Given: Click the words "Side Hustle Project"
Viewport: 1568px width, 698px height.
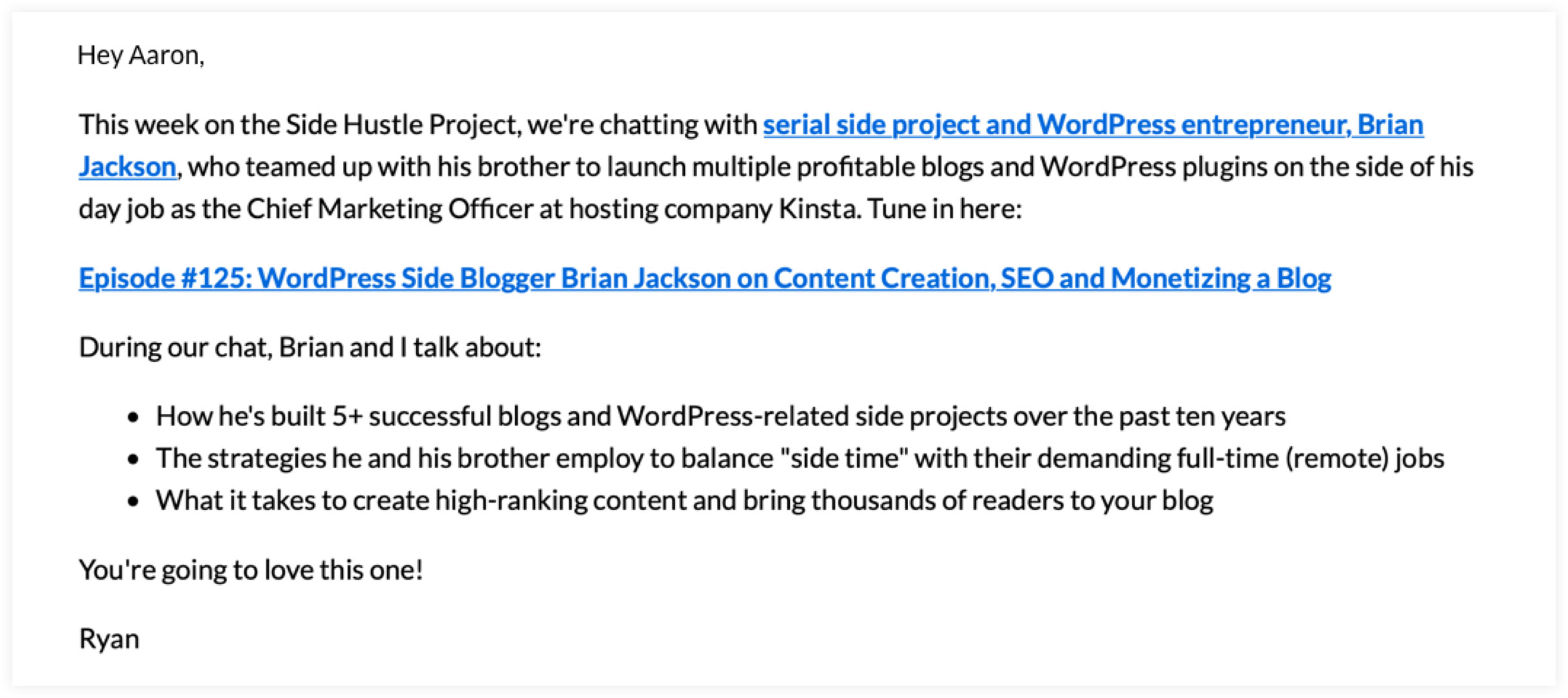Looking at the screenshot, I should coord(403,125).
